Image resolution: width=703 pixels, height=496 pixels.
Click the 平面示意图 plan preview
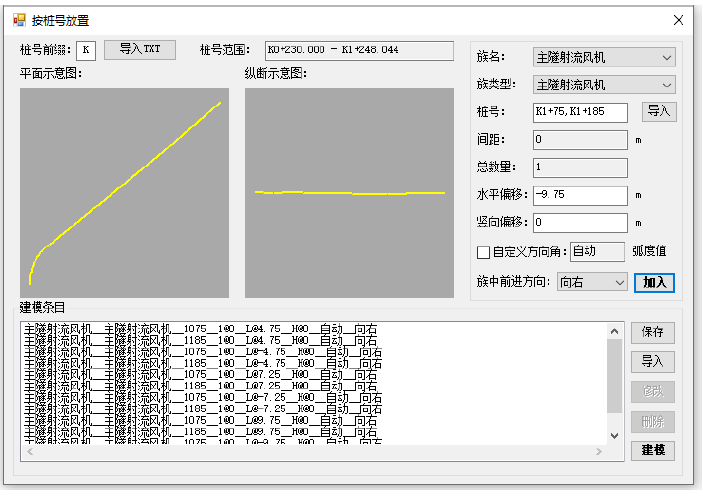click(x=124, y=193)
